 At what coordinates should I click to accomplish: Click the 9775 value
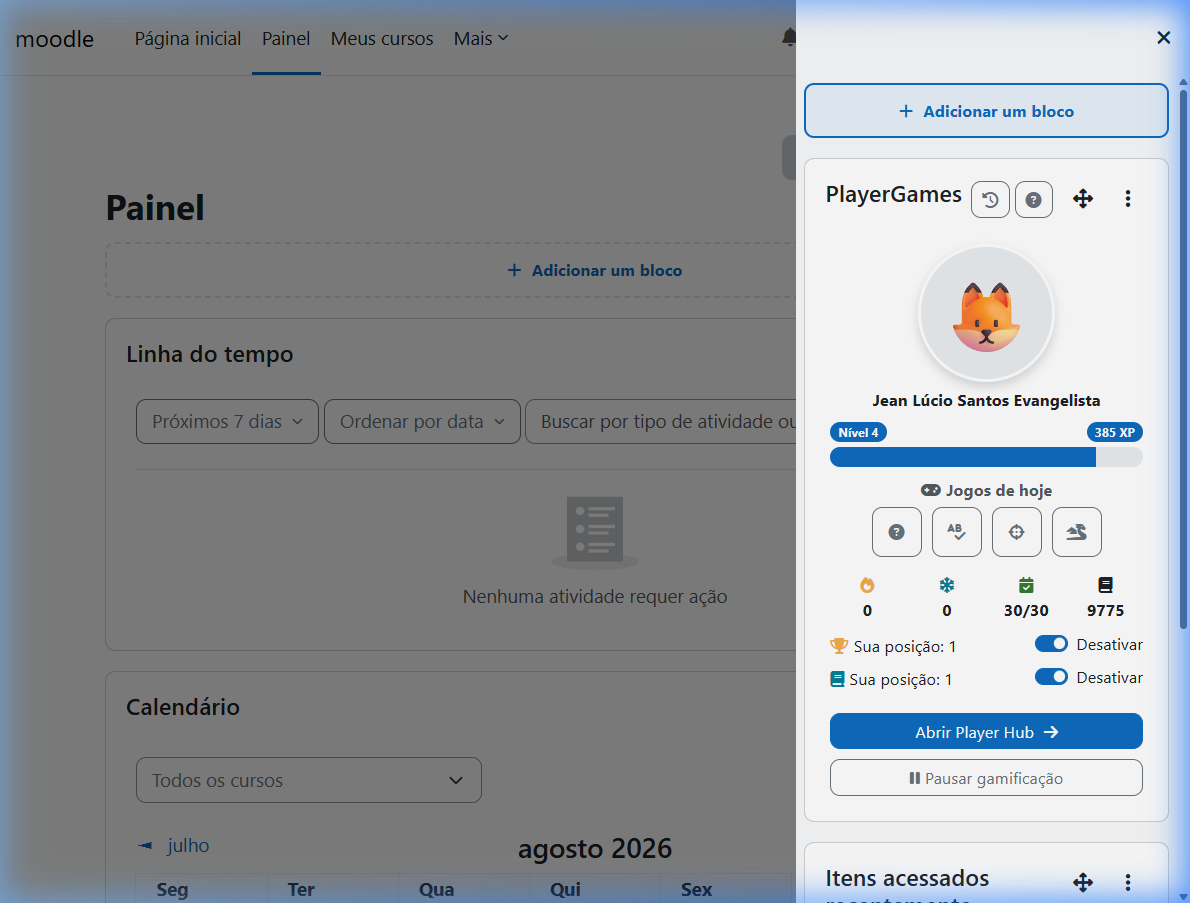click(1105, 610)
